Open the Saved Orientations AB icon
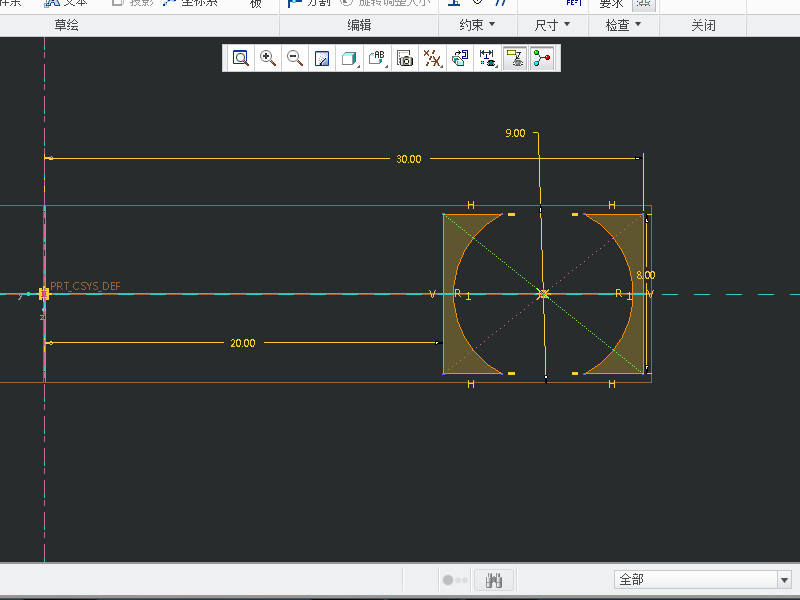The height and width of the screenshot is (600, 800). point(377,58)
